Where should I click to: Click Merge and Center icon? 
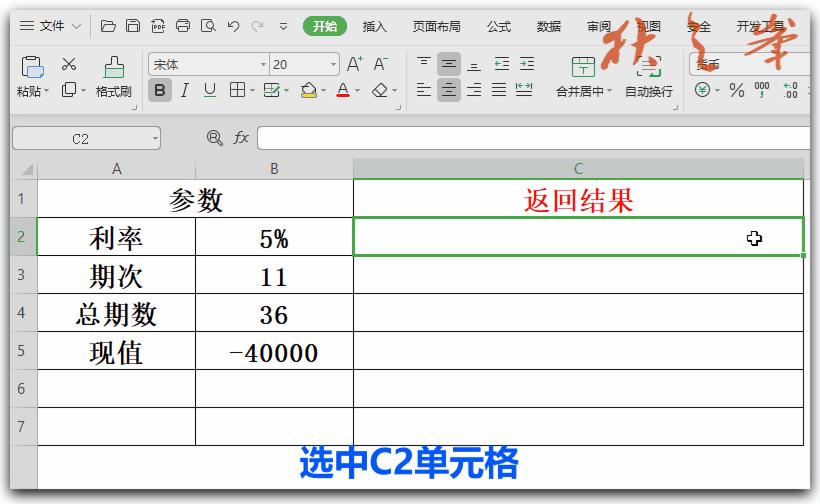click(x=583, y=67)
